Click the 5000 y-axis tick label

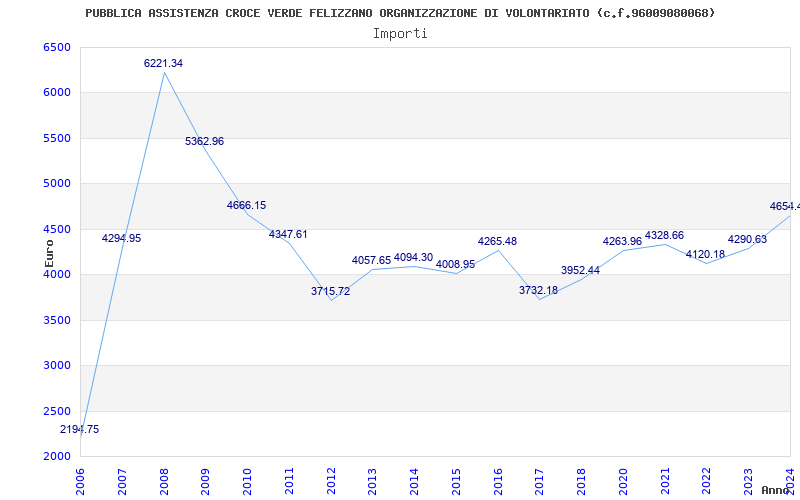point(57,183)
